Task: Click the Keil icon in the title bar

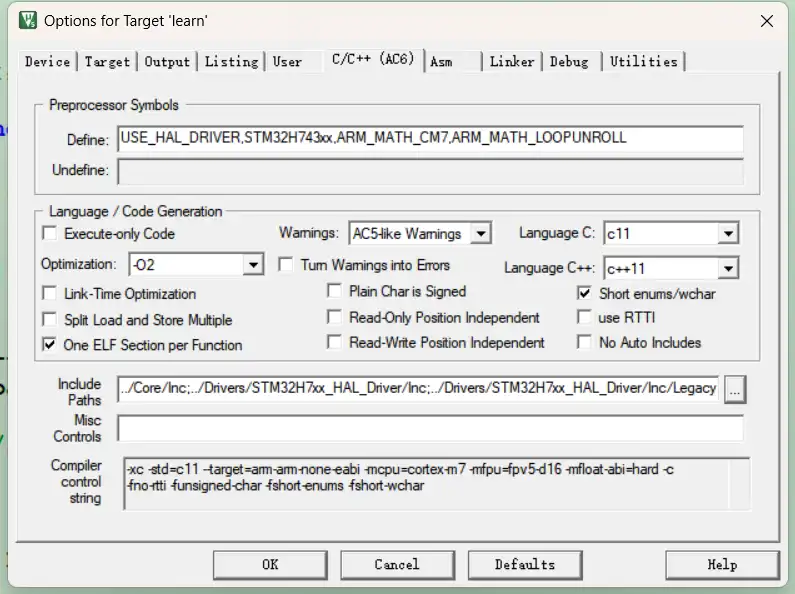Action: pyautogui.click(x=29, y=20)
